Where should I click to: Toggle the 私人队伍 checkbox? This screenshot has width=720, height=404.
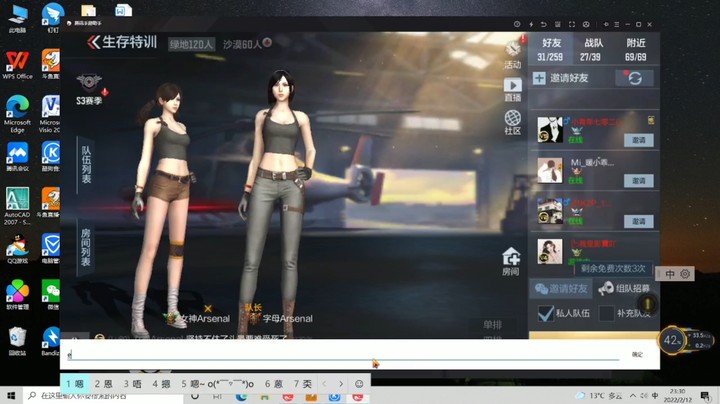point(546,313)
